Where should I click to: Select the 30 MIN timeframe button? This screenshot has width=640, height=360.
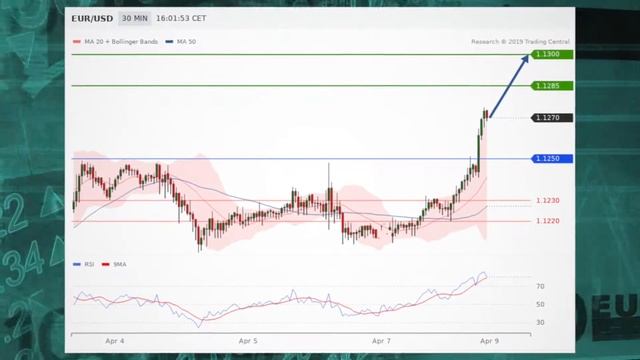click(x=135, y=18)
